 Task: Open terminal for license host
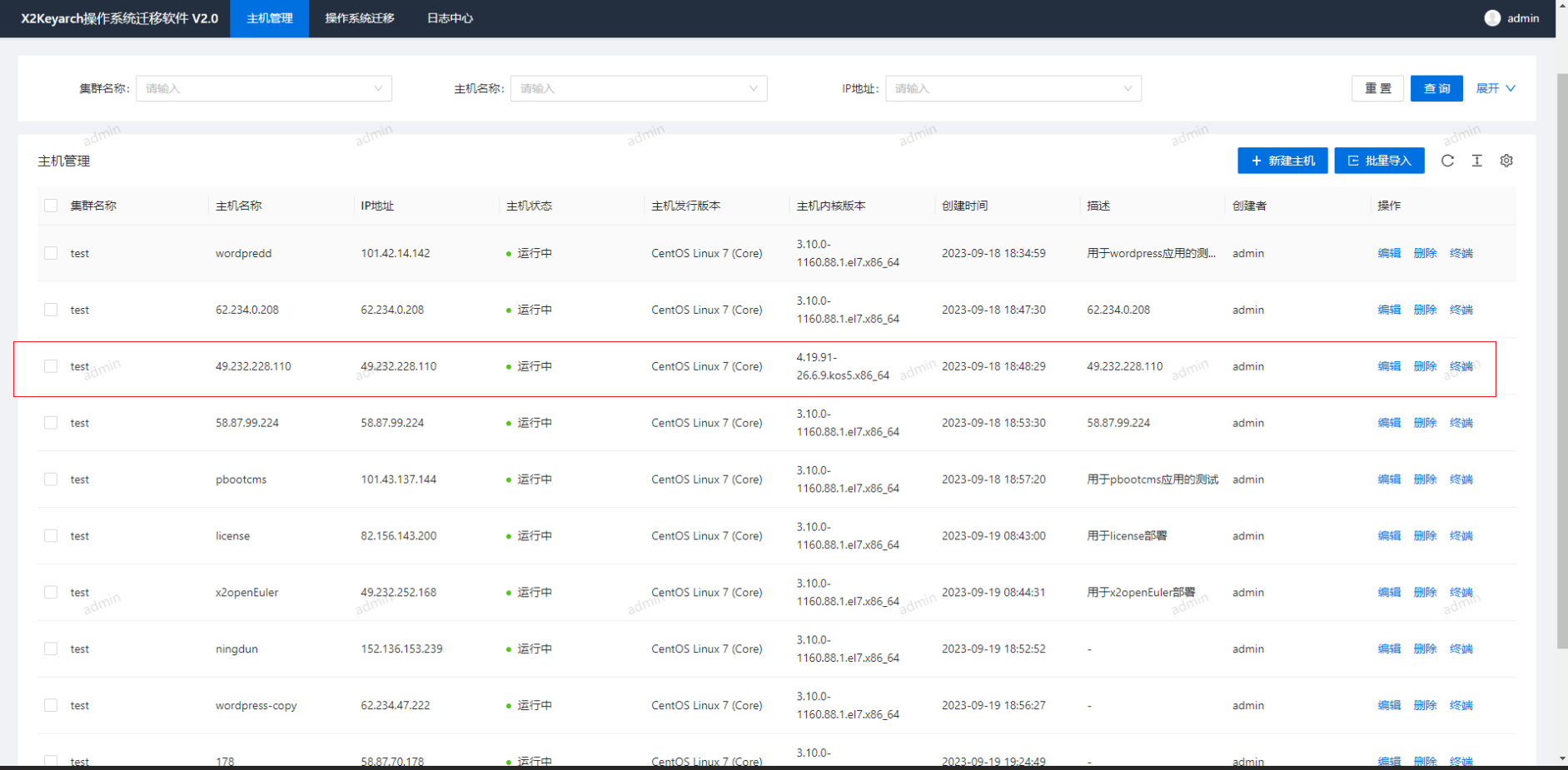(1461, 536)
